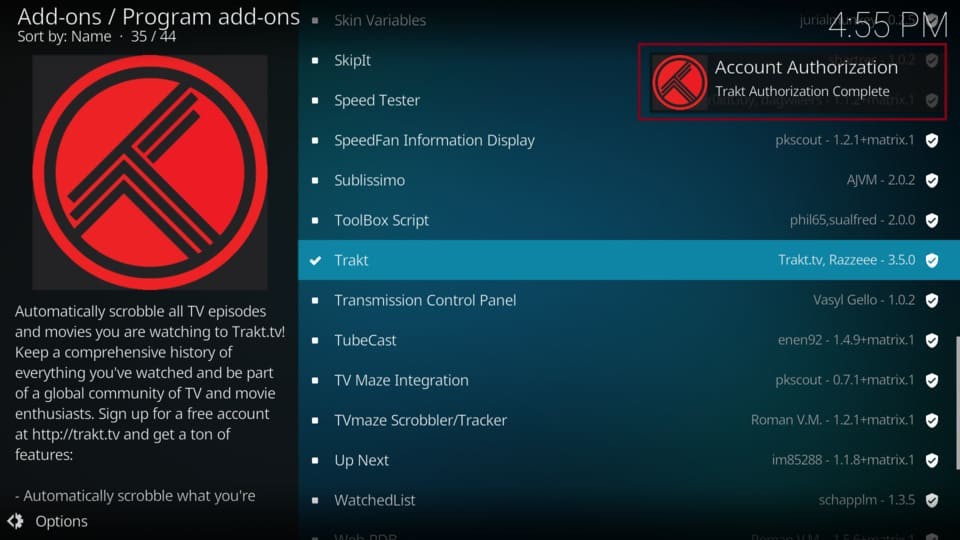Click version text schapplm - 1.3.5

click(867, 500)
